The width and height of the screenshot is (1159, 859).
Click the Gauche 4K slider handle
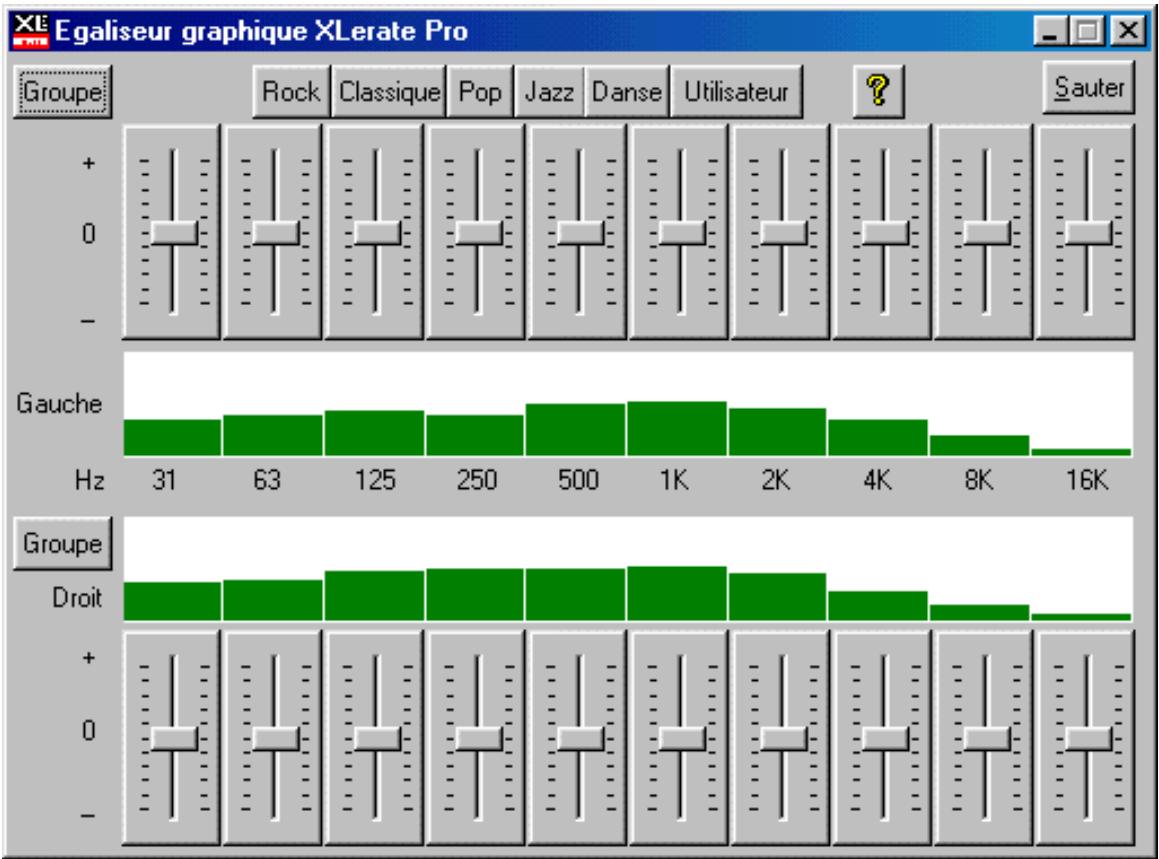(885, 233)
